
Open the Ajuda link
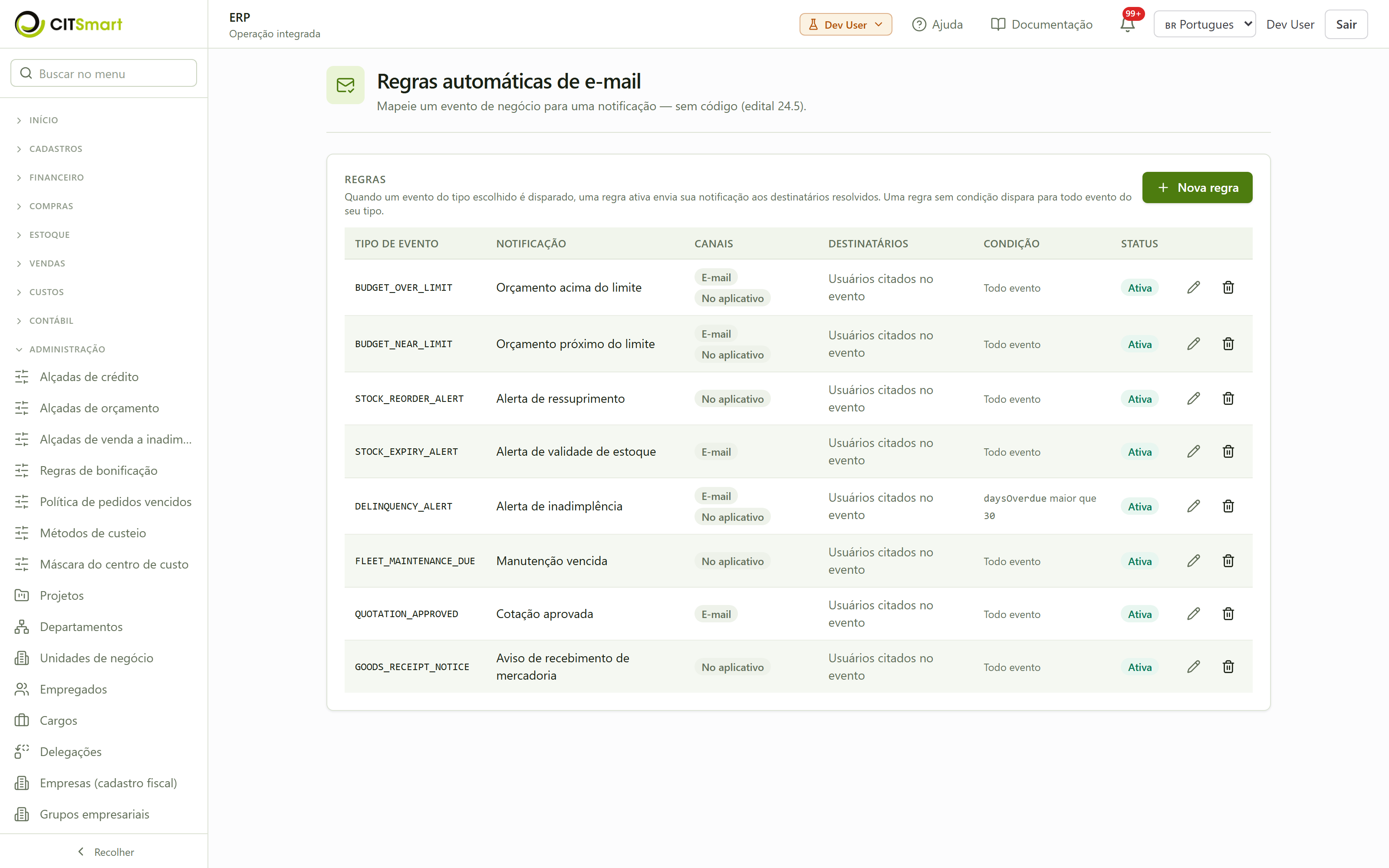(937, 24)
